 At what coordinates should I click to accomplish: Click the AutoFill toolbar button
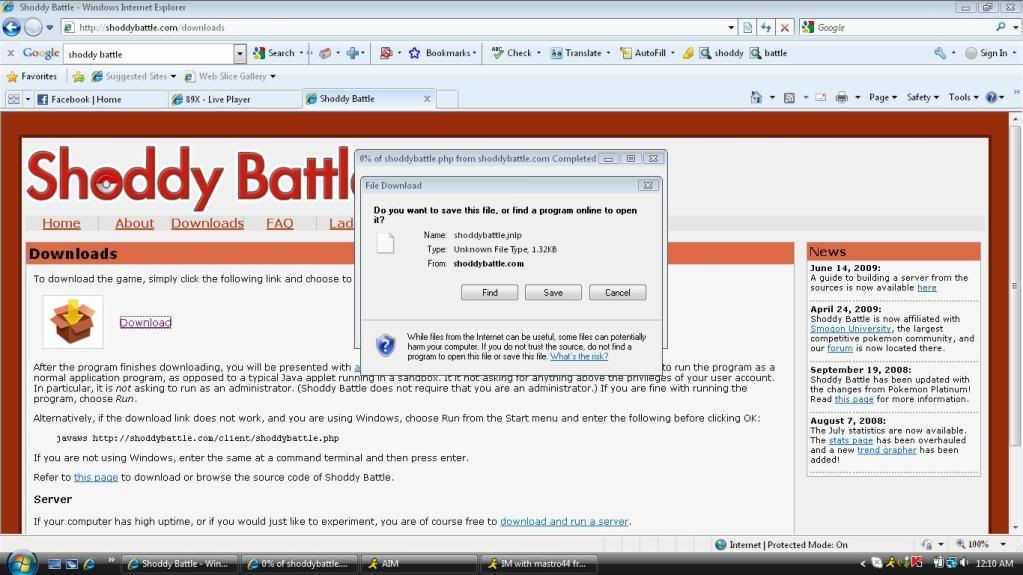pyautogui.click(x=643, y=53)
